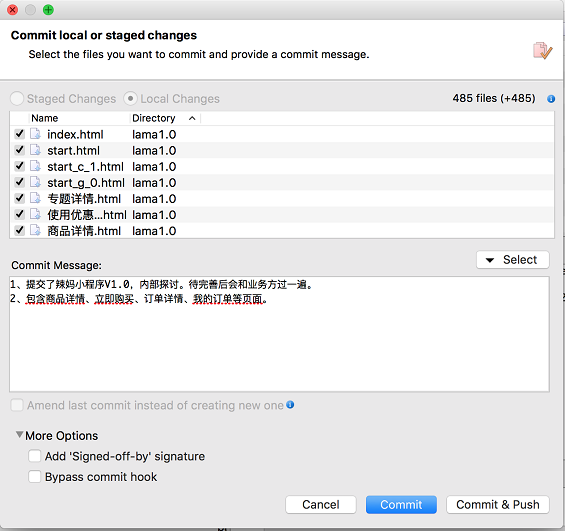Click the Commit & Push button
The height and width of the screenshot is (531, 565).
click(x=498, y=504)
